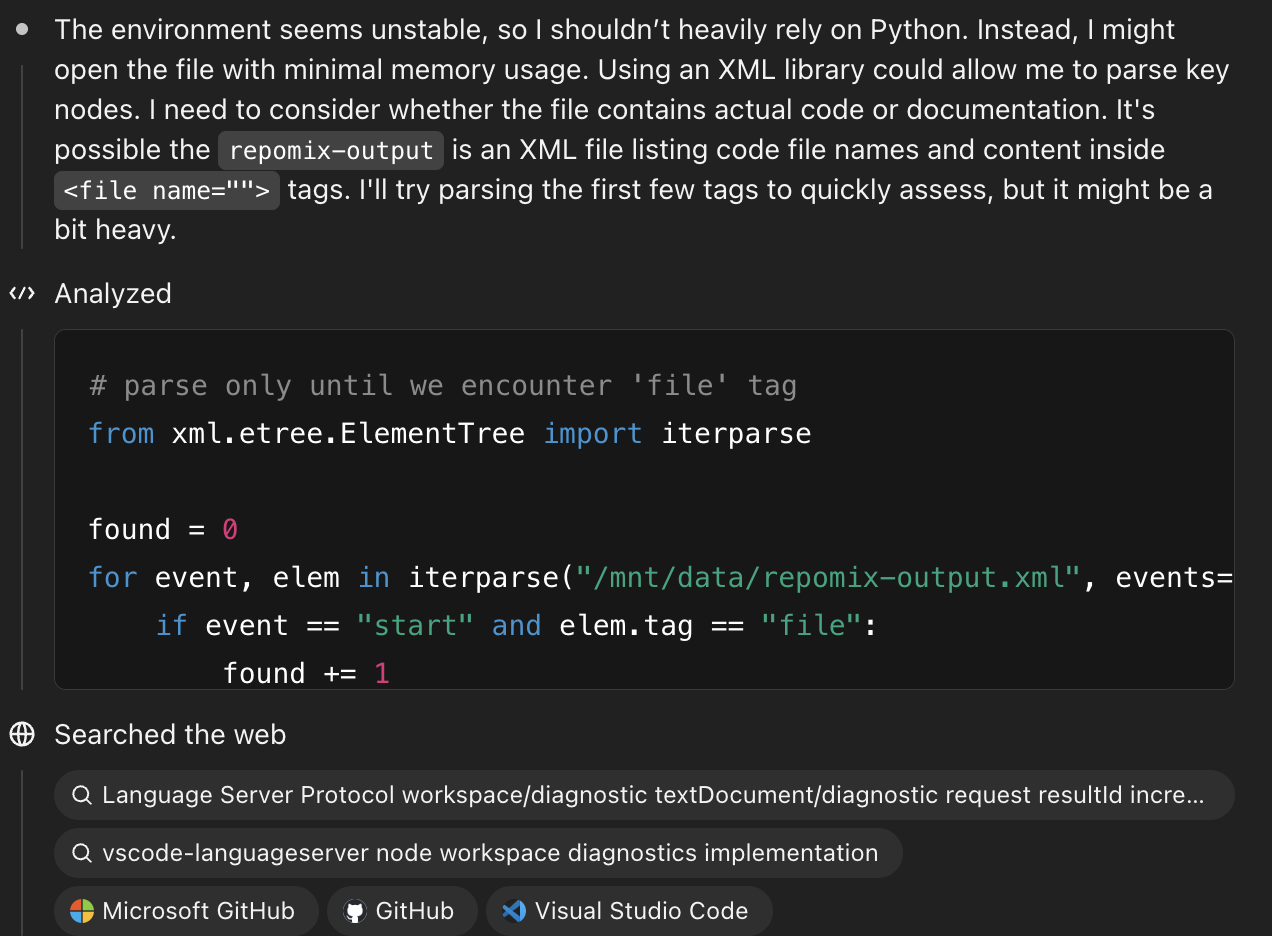Click the inline code repomix-output
Image resolution: width=1272 pixels, height=936 pixels.
(331, 150)
